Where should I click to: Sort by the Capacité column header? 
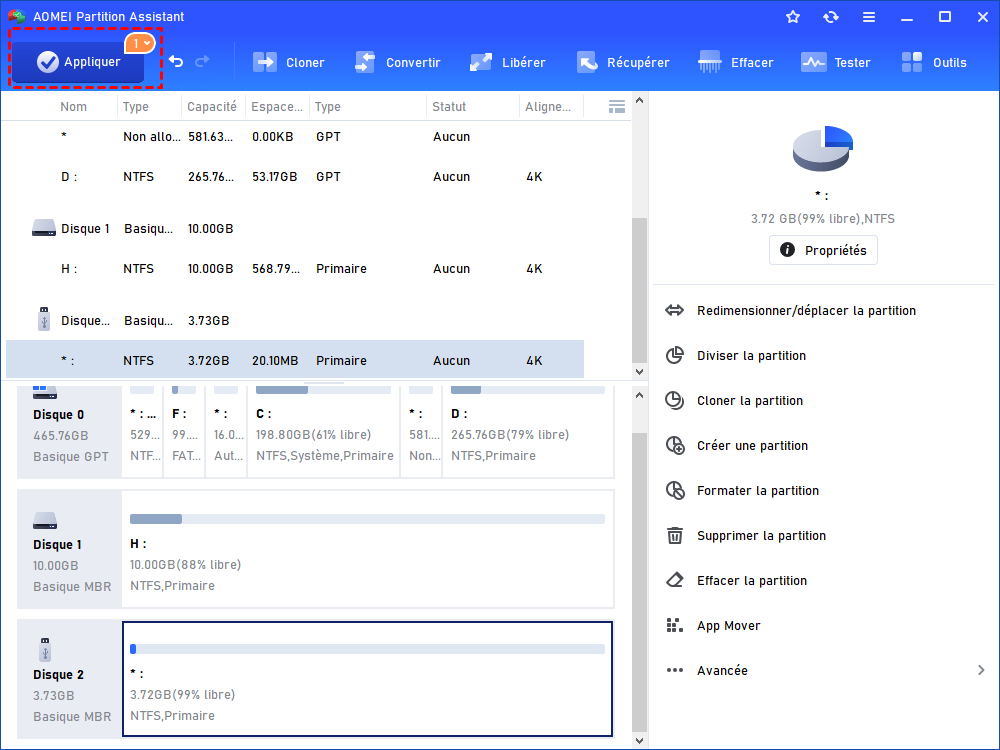212,107
